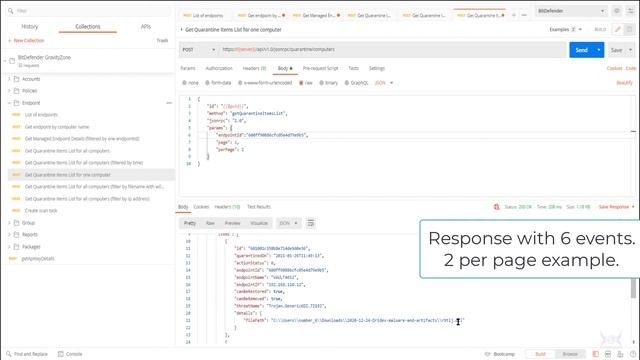The width and height of the screenshot is (640, 360).
Task: Click the Beautify link
Action: pyautogui.click(x=624, y=83)
